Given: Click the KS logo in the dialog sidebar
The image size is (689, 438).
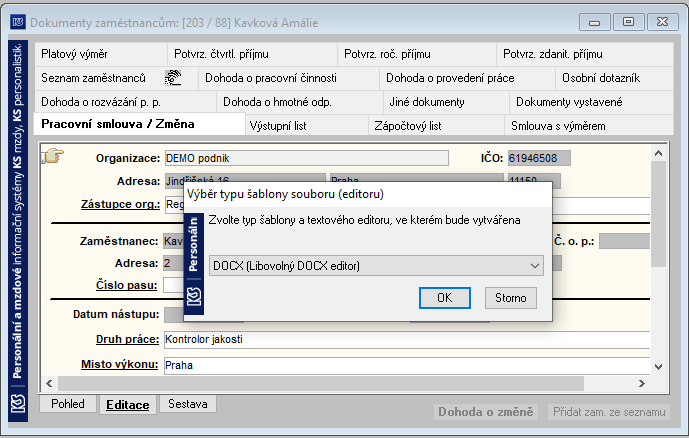Looking at the screenshot, I should click(194, 297).
